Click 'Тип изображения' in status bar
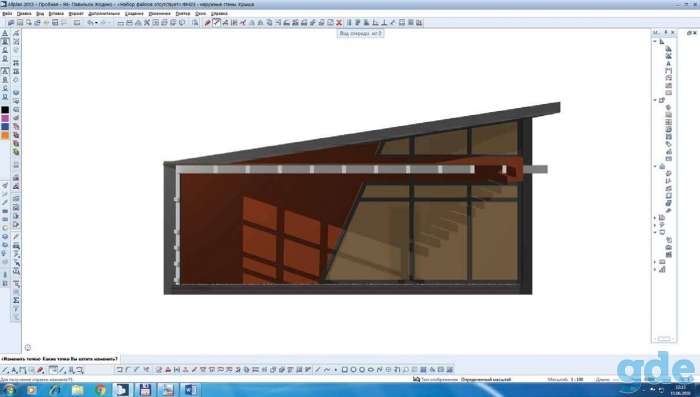This screenshot has height=397, width=700. click(x=439, y=380)
